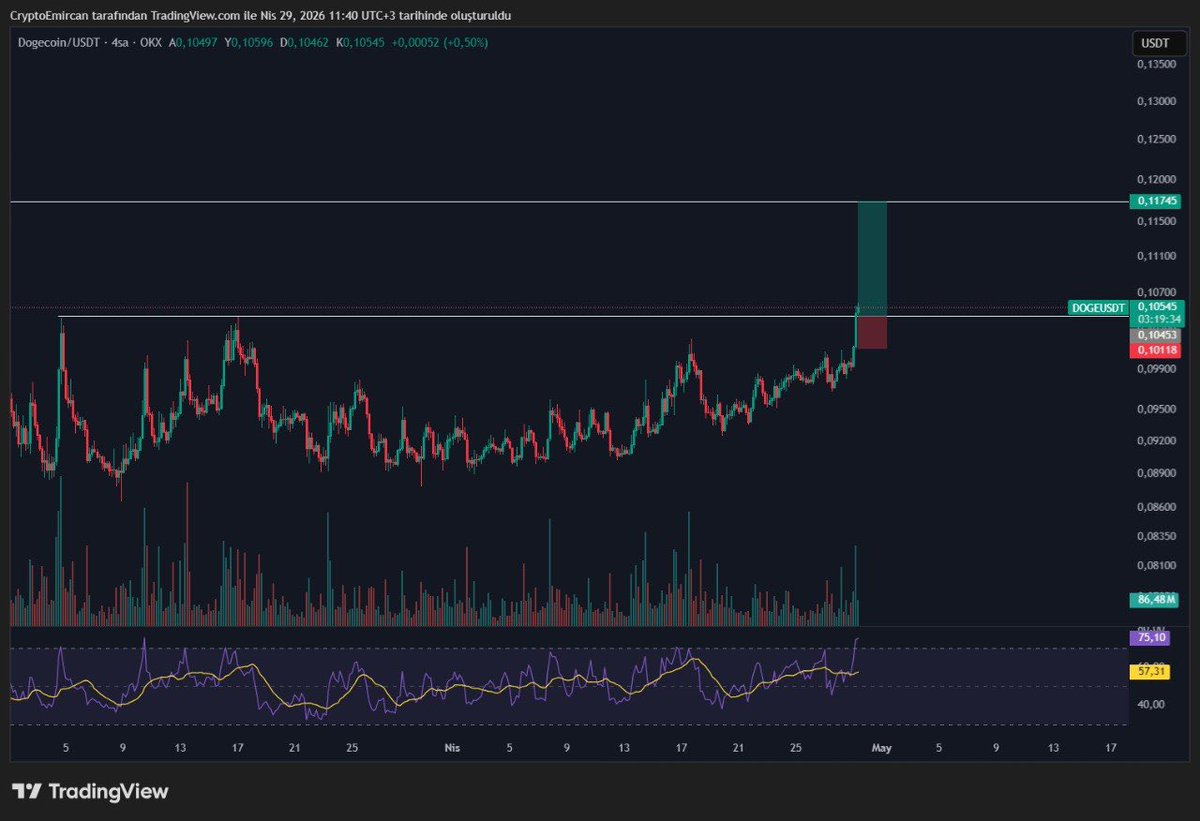Click the countdown timer 03:19:34
The height and width of the screenshot is (821, 1200).
click(1157, 318)
